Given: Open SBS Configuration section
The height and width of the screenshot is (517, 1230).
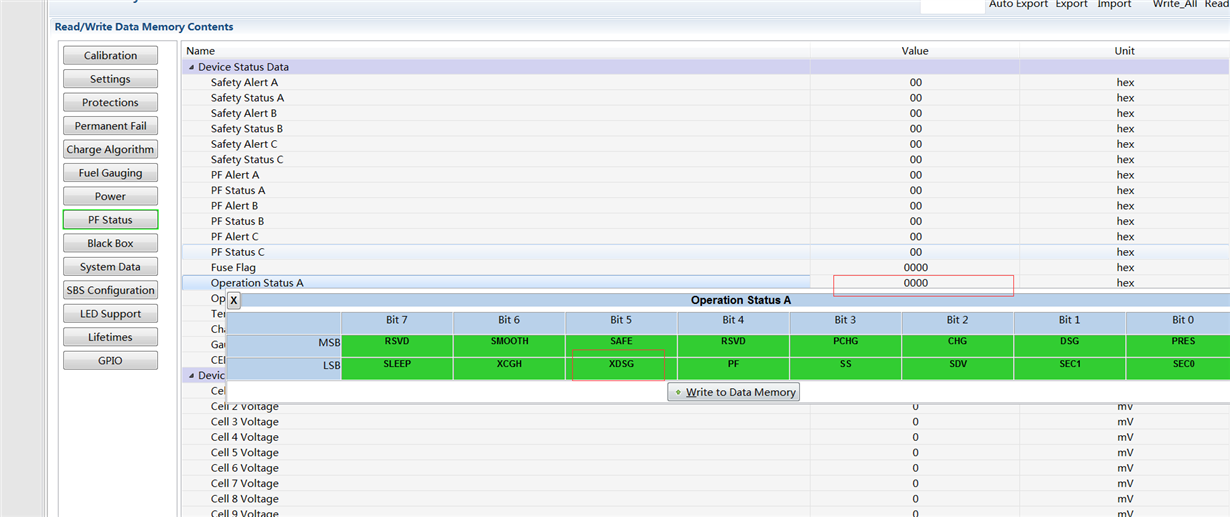Looking at the screenshot, I should [x=110, y=291].
